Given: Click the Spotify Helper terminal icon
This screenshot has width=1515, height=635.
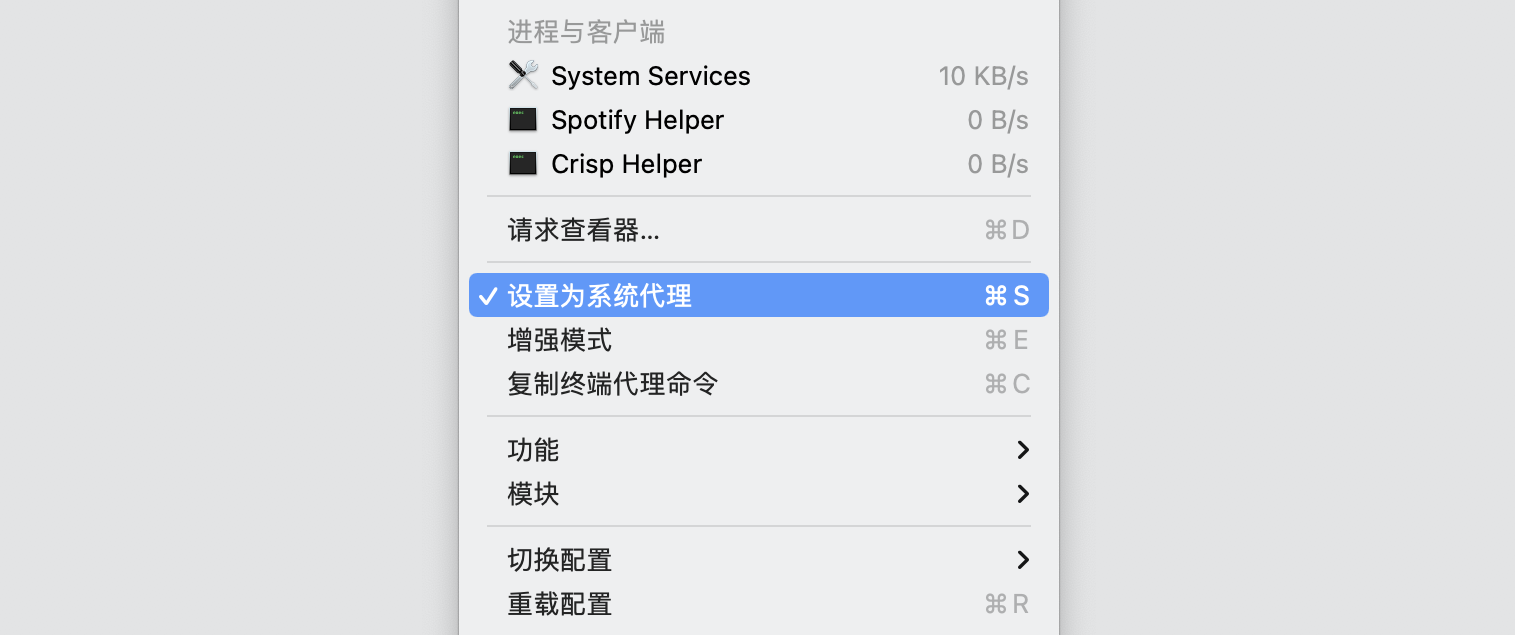Looking at the screenshot, I should coord(523,120).
